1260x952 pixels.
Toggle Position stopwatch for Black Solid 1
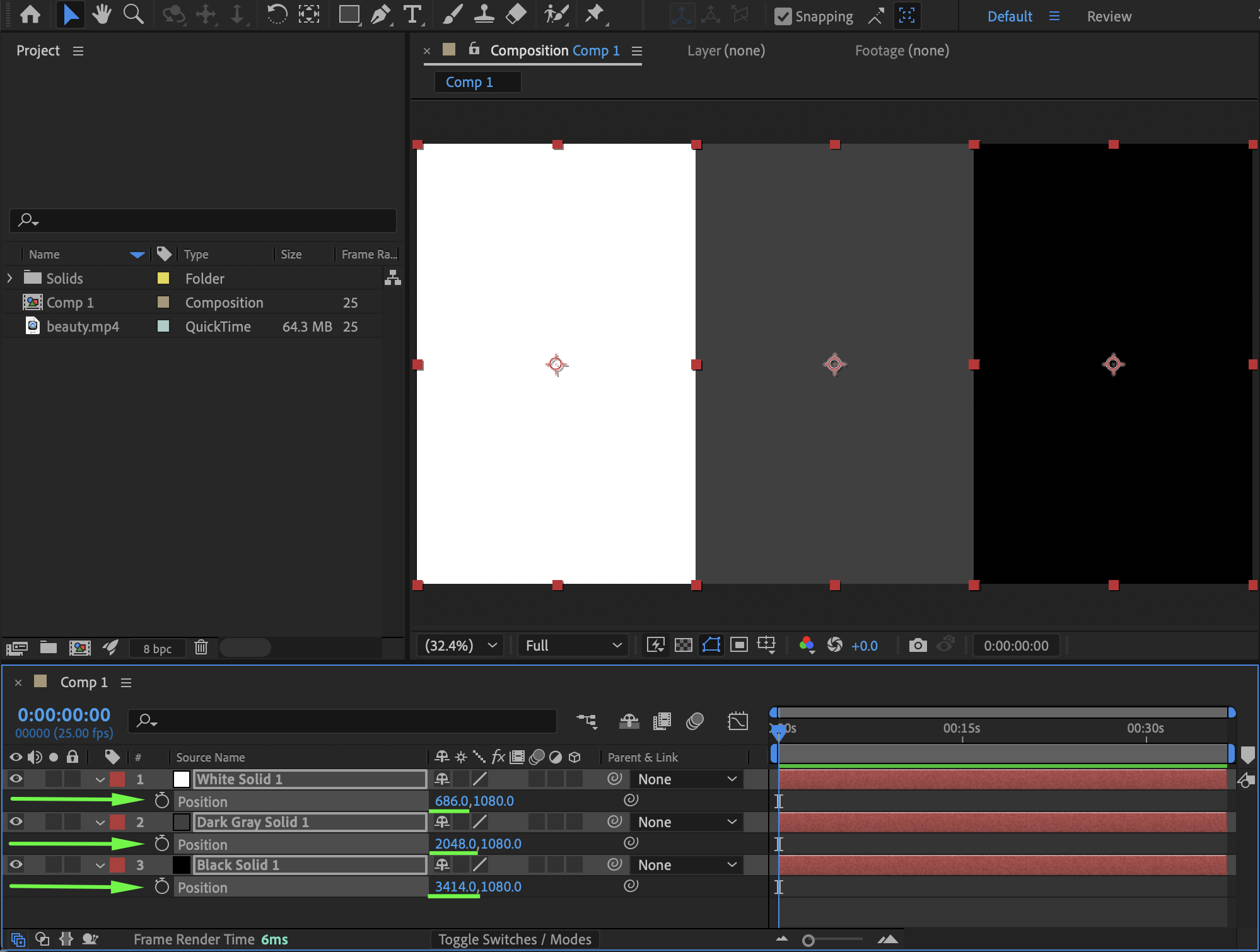click(162, 886)
